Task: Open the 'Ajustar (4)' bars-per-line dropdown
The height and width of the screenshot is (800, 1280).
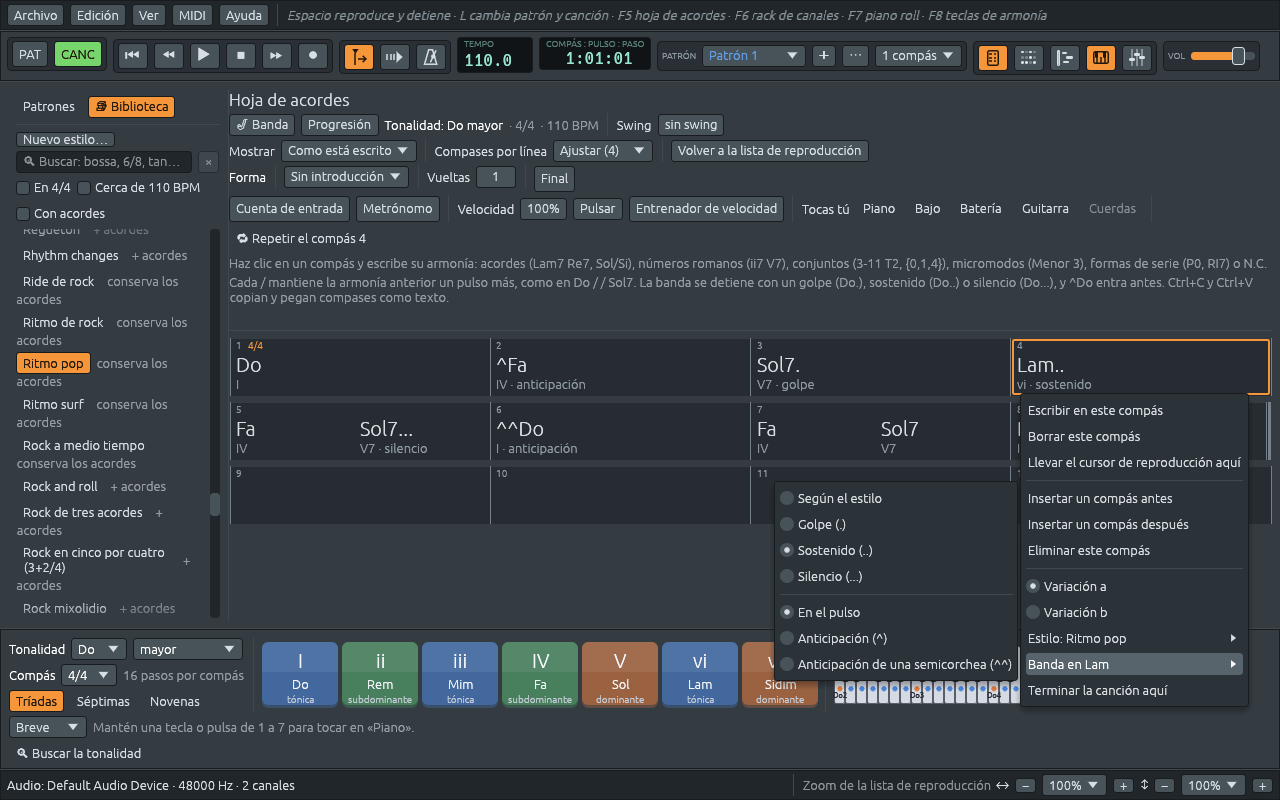Action: (x=603, y=151)
